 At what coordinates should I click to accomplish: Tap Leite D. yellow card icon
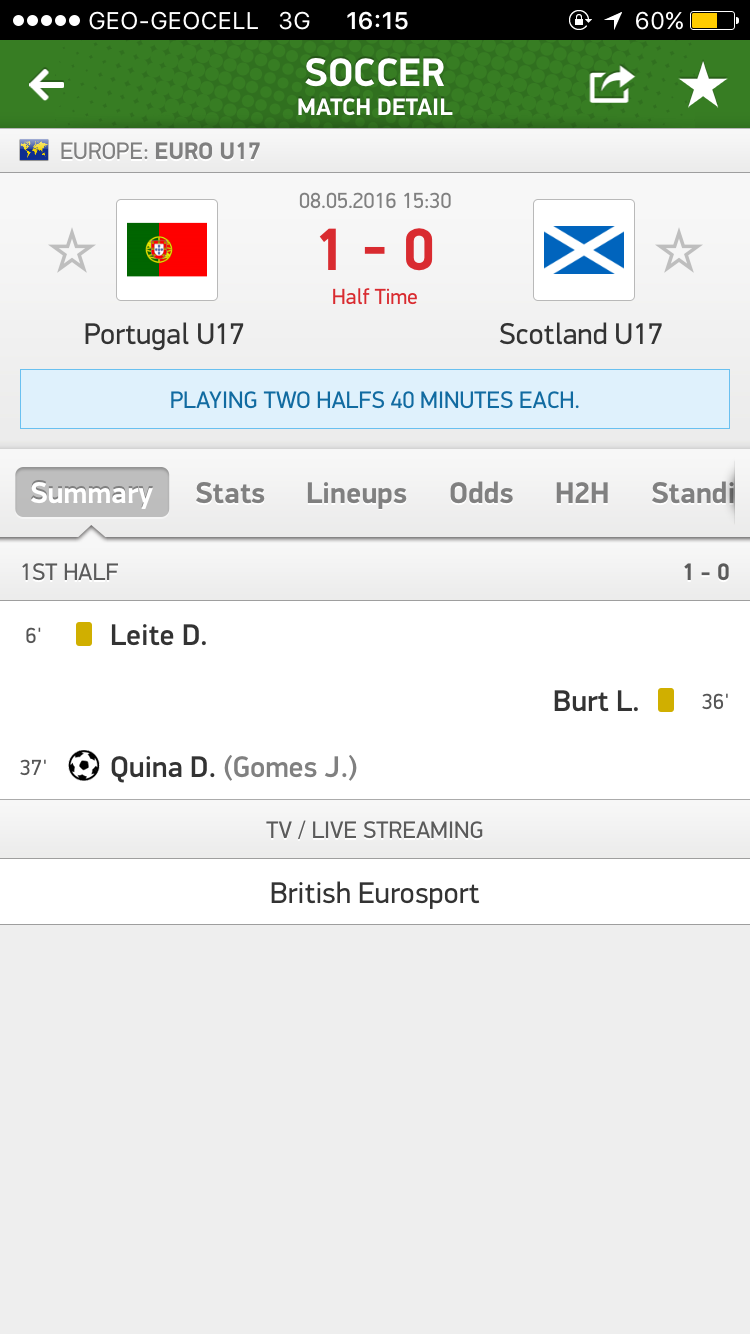[84, 634]
